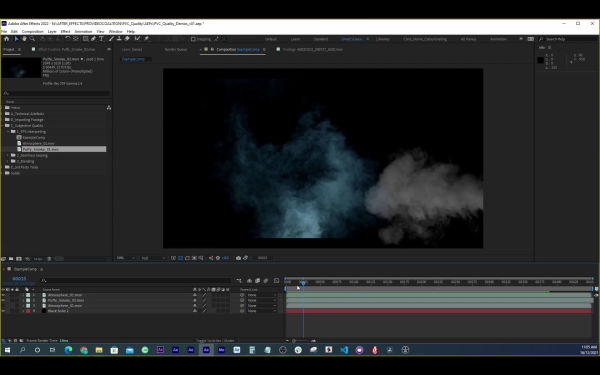Select the Zoom magnifier tool
Image resolution: width=600 pixels, height=375 pixels.
coord(32,39)
